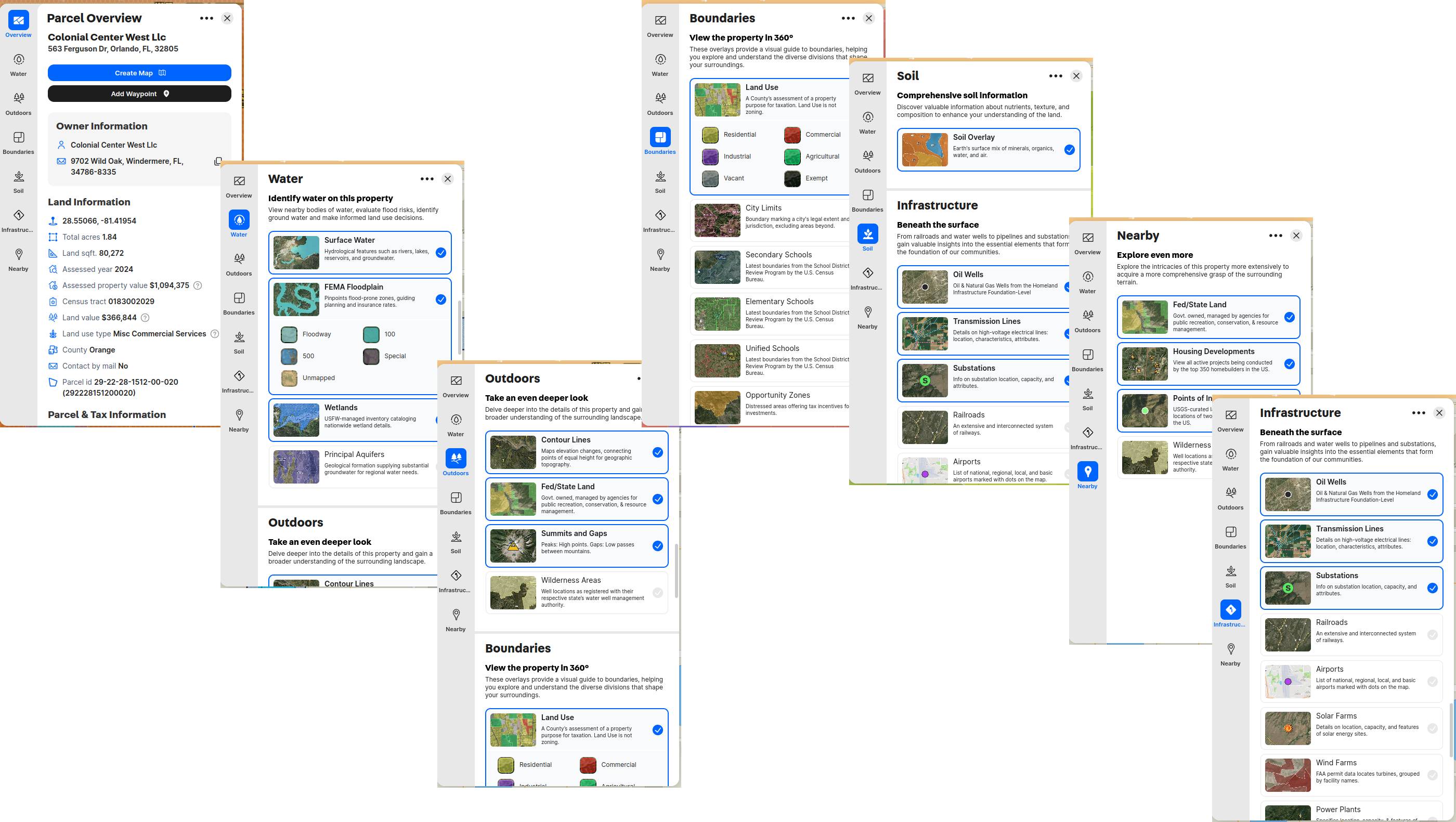Screen dimensions: 1456x822
Task: Open Soil tab in Parcel Overview sidebar
Action: pos(19,181)
